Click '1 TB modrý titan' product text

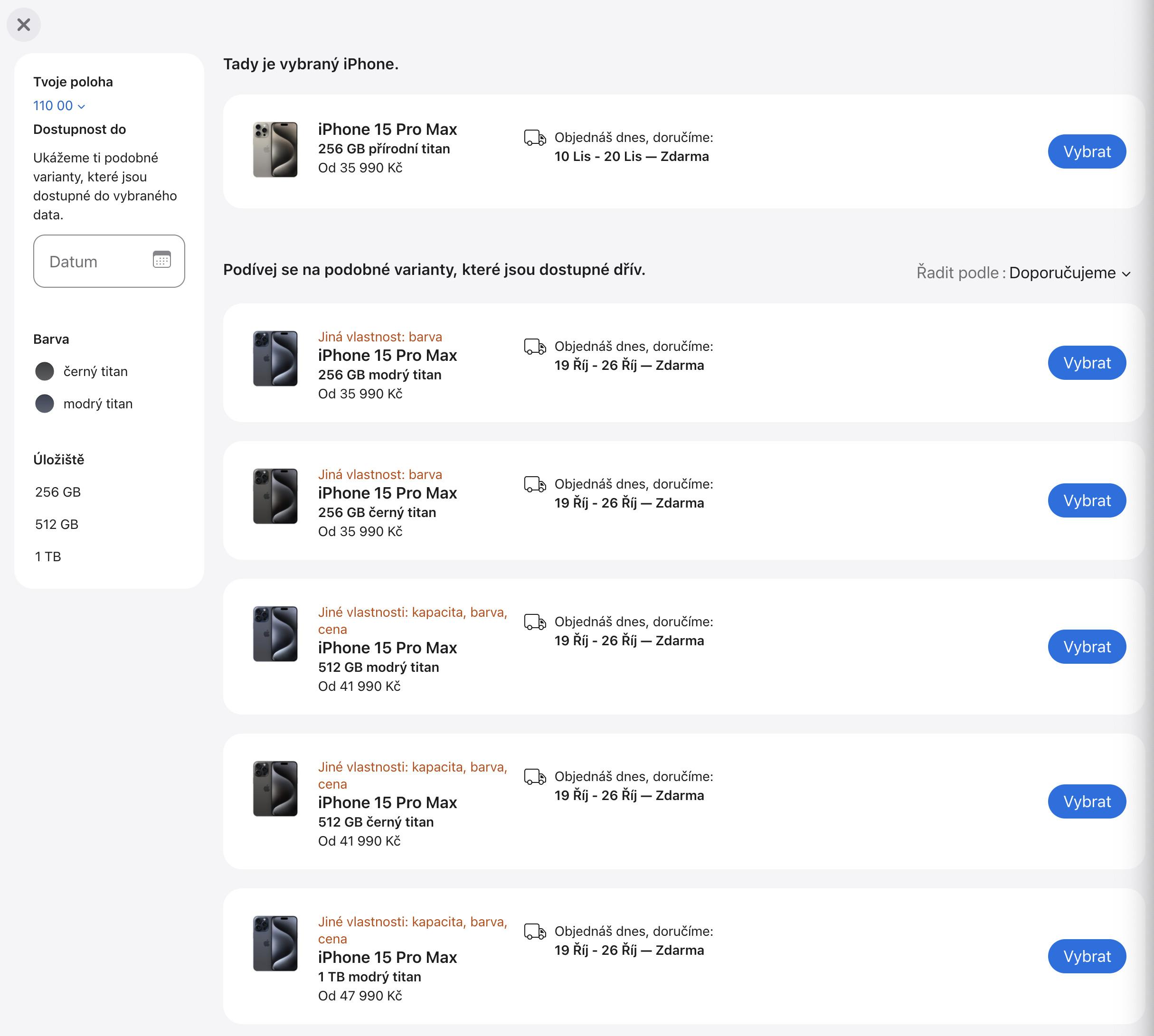click(x=369, y=977)
